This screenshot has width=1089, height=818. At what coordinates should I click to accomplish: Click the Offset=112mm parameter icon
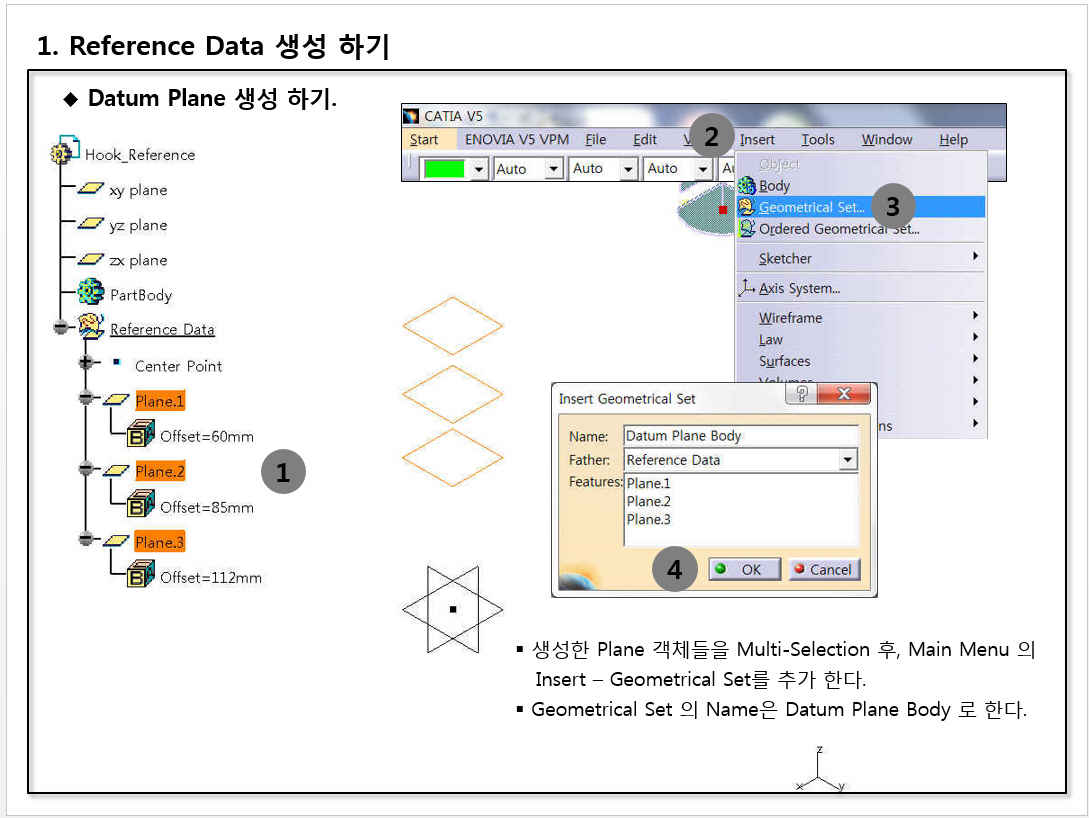pos(141,576)
